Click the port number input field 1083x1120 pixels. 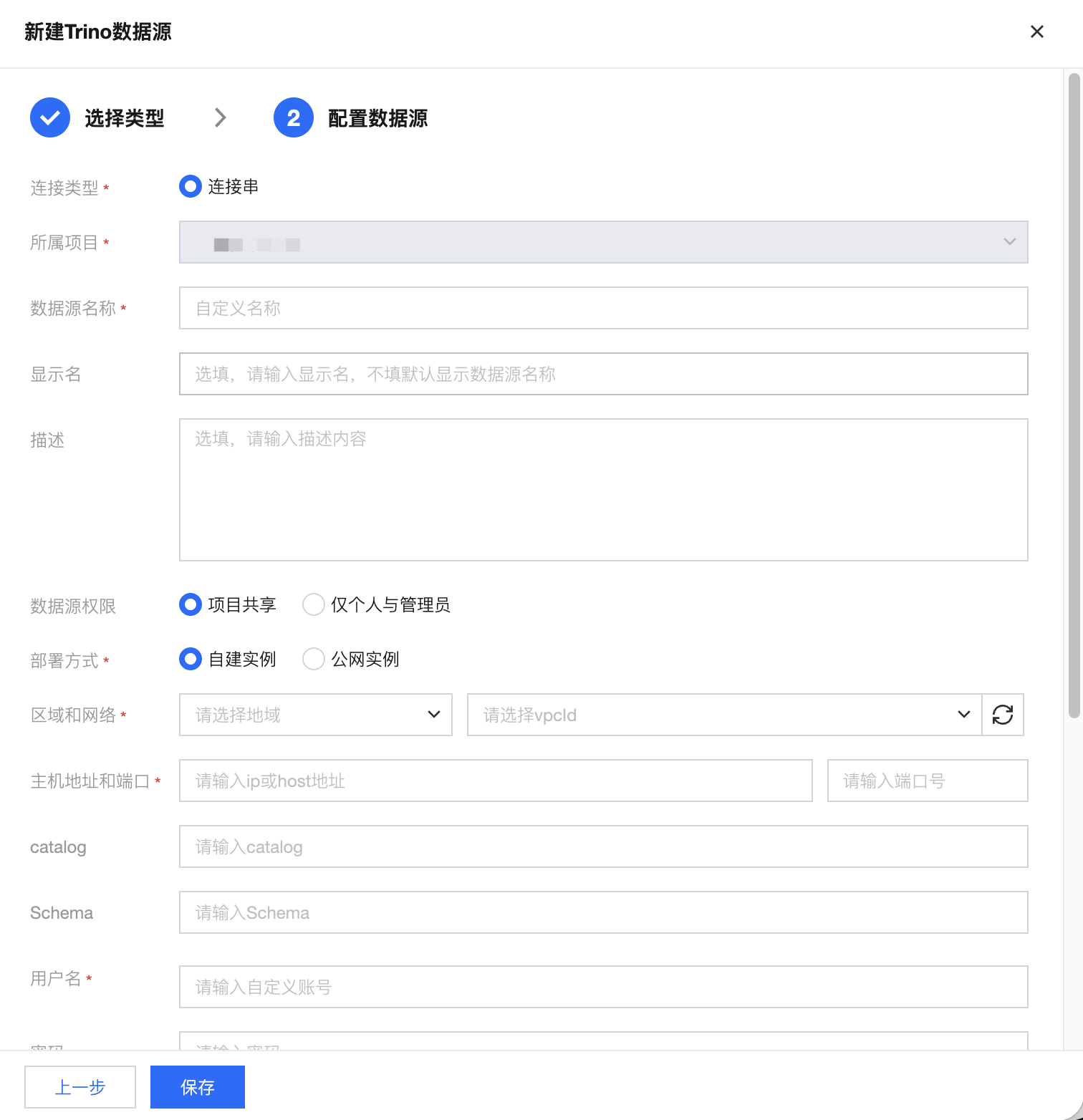pyautogui.click(x=927, y=781)
